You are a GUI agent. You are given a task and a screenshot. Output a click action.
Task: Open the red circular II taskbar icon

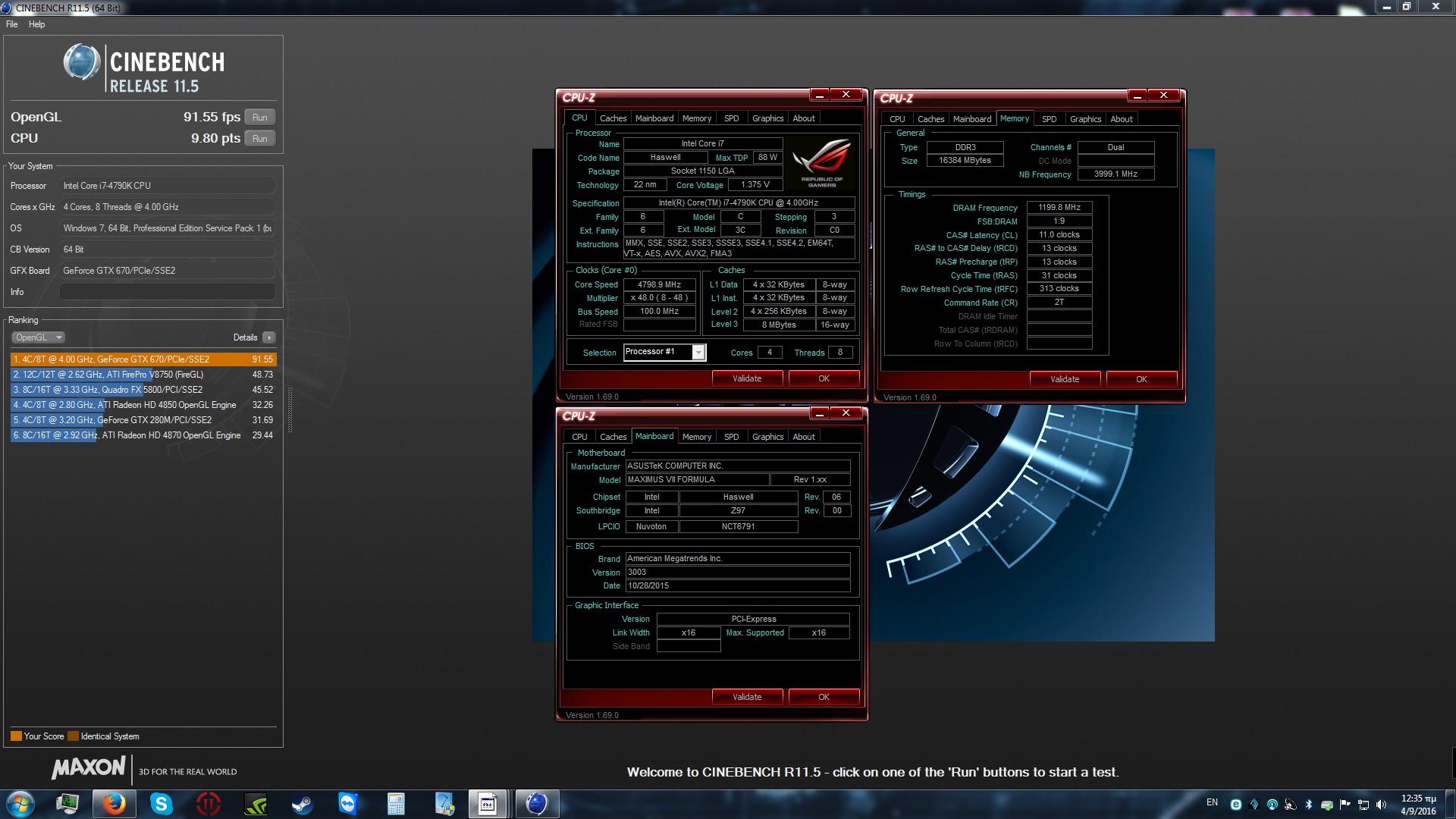209,804
